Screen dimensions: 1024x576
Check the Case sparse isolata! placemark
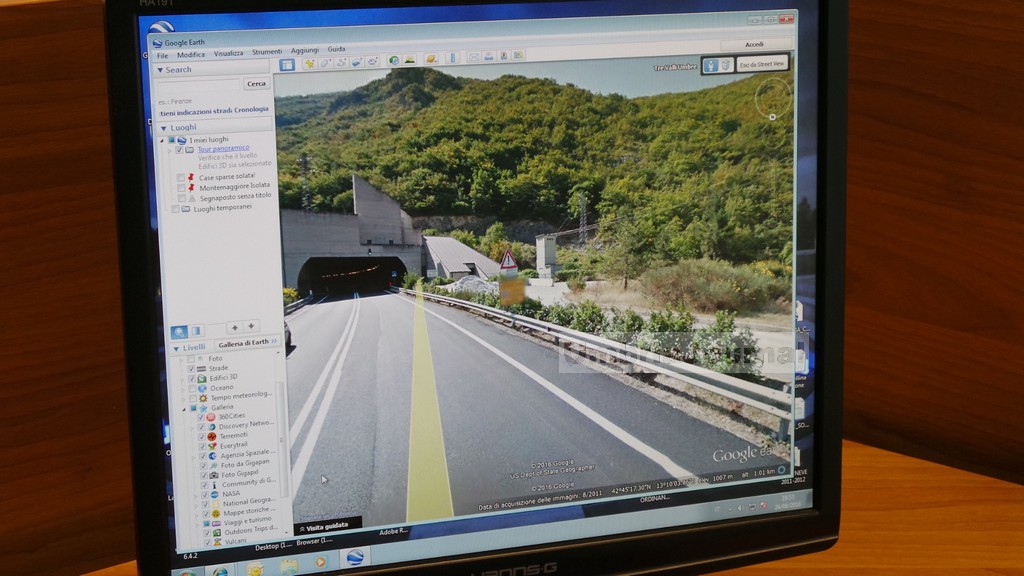pyautogui.click(x=180, y=177)
